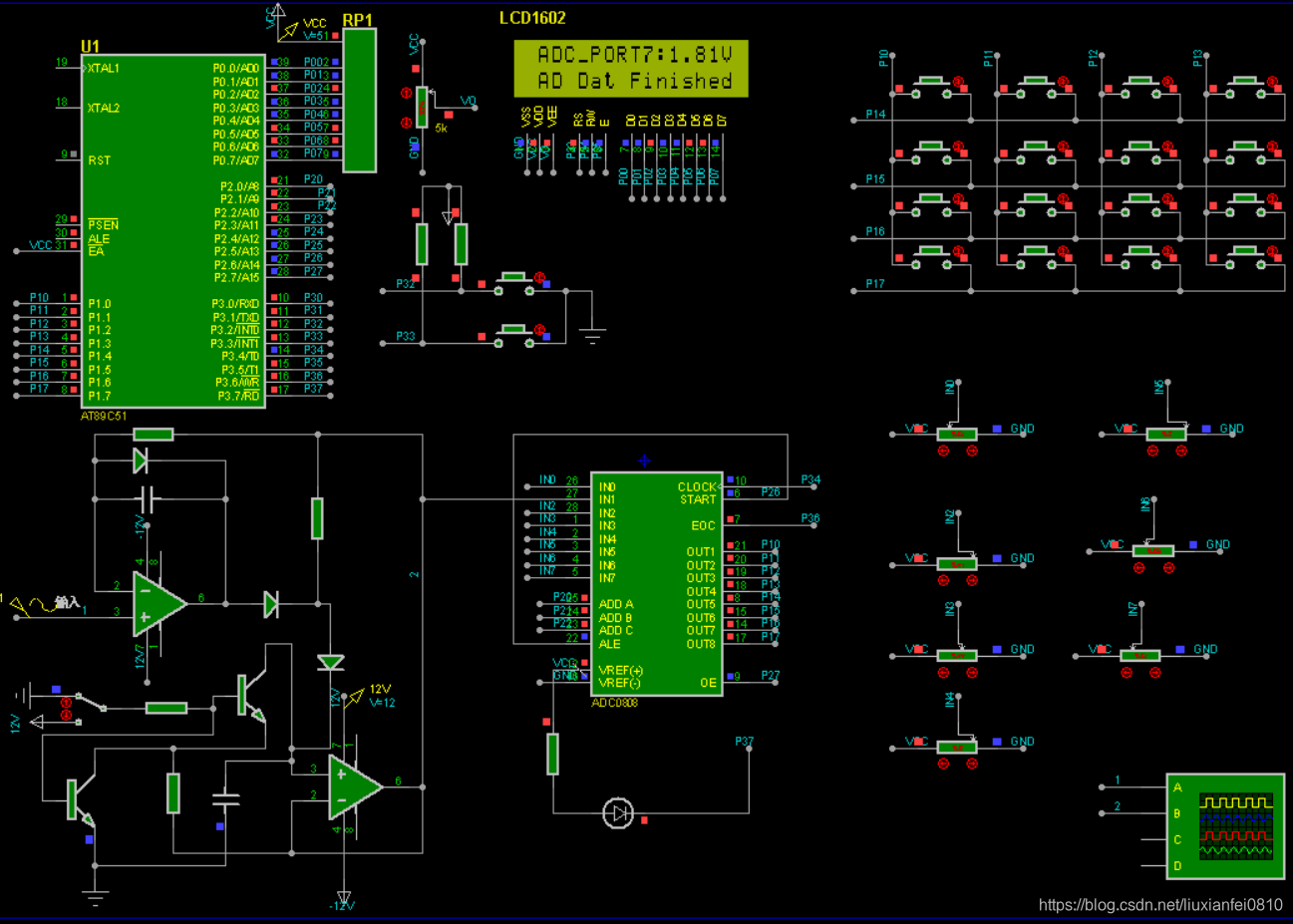Click the P10 column label on keypad
The height and width of the screenshot is (924, 1293).
pos(883,58)
